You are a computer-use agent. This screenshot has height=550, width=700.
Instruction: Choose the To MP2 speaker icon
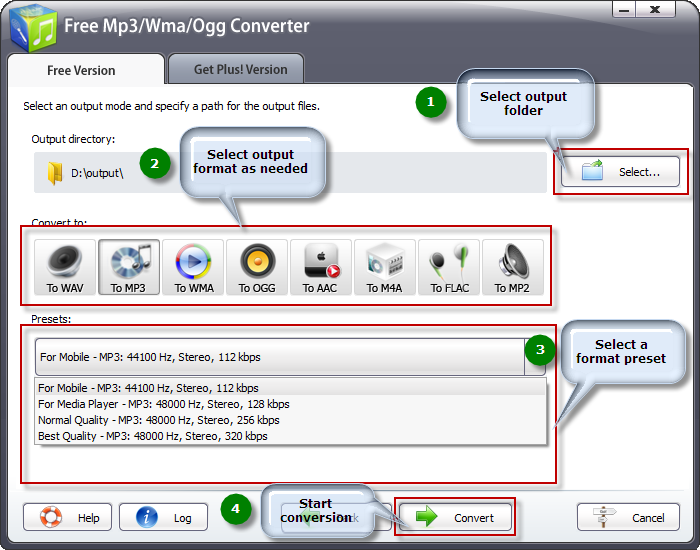click(513, 267)
